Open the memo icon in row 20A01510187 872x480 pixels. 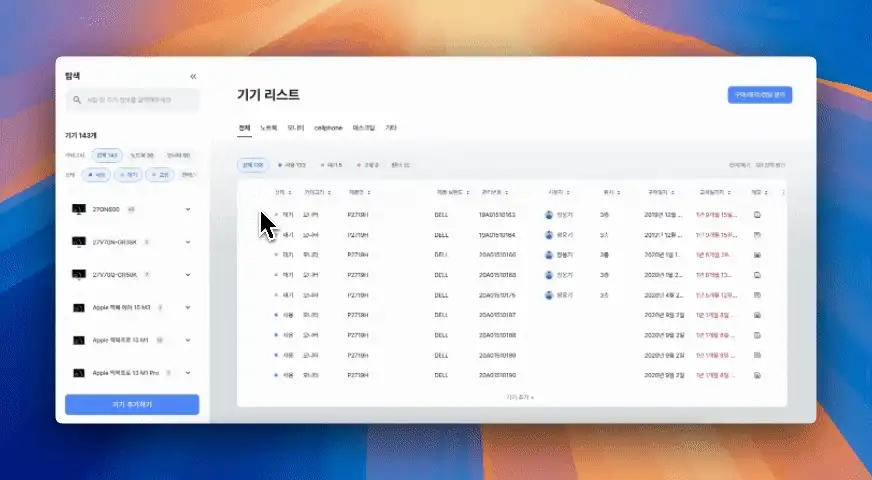coord(757,315)
